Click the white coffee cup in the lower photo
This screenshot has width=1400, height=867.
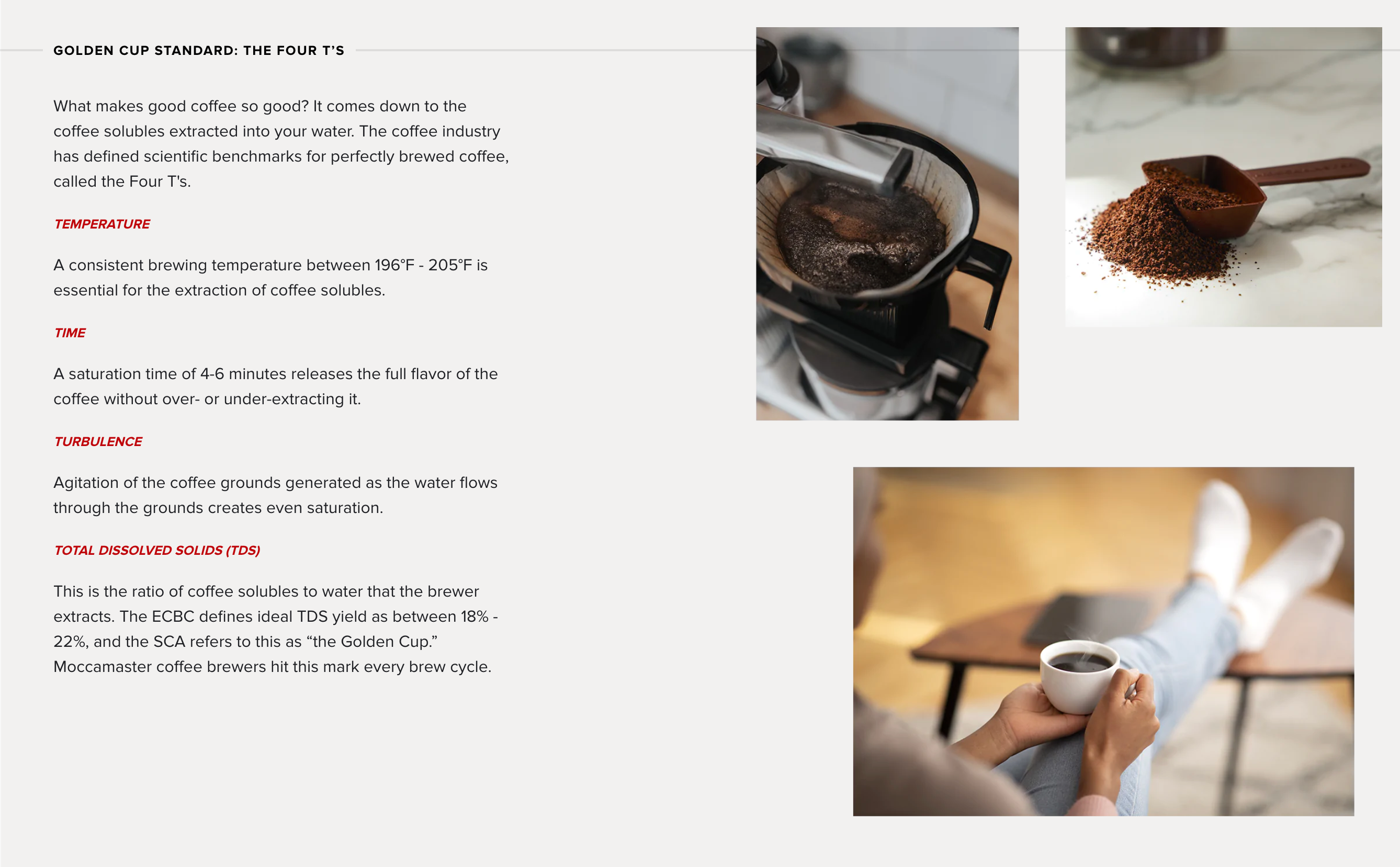tap(1079, 678)
